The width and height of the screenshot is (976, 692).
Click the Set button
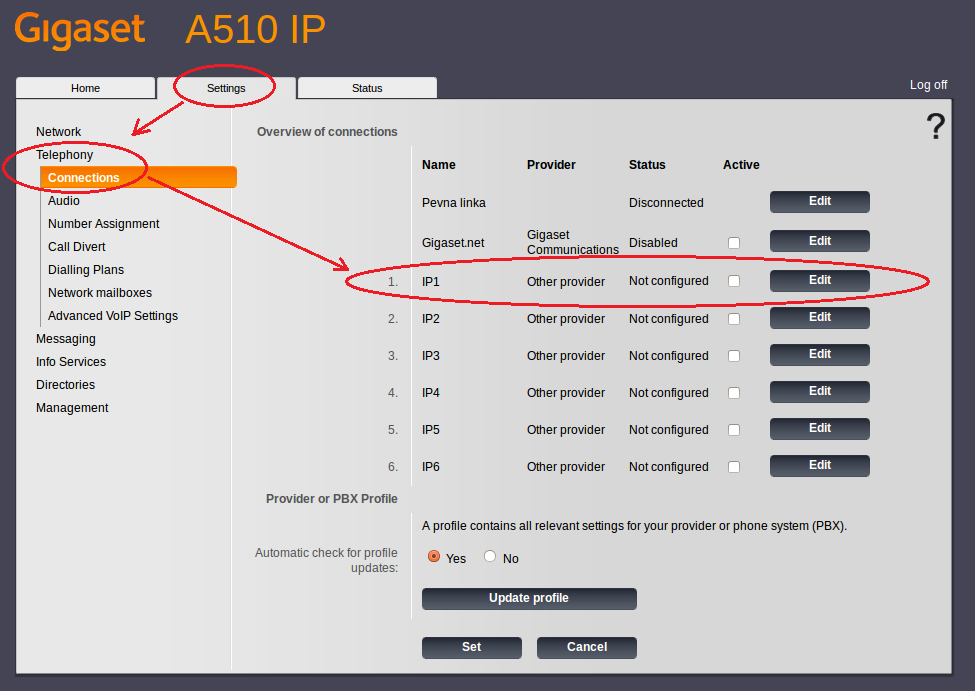[471, 648]
